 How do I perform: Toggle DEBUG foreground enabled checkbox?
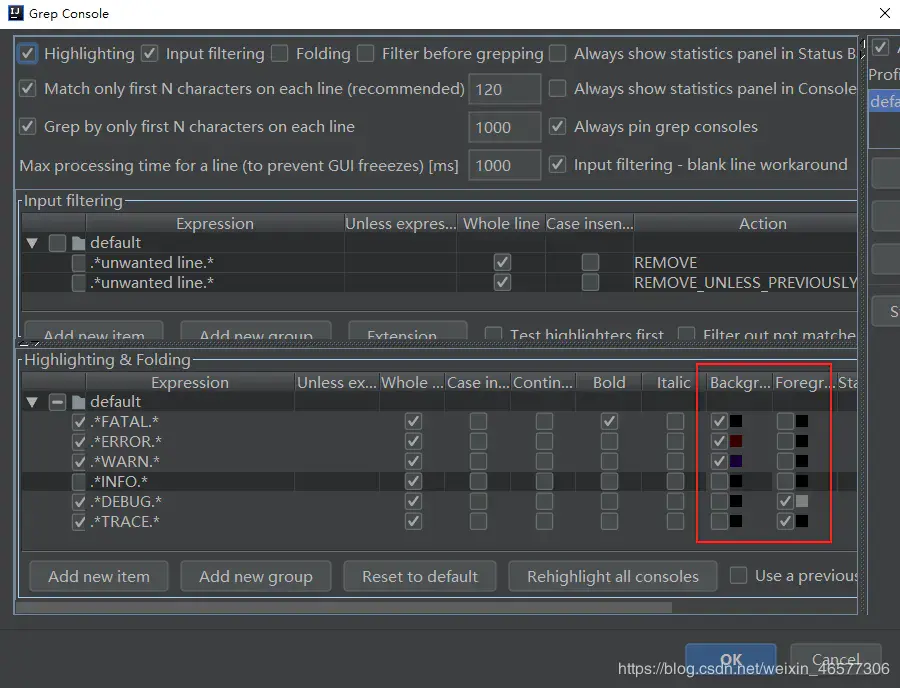pos(785,502)
